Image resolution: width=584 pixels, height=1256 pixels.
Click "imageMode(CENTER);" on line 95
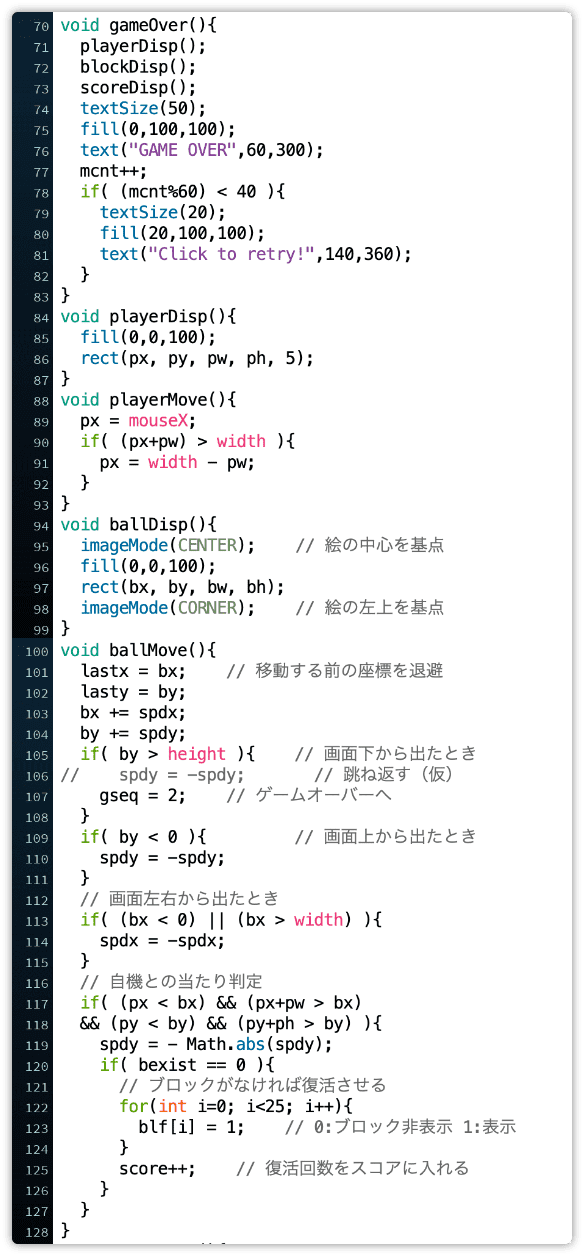(x=168, y=545)
